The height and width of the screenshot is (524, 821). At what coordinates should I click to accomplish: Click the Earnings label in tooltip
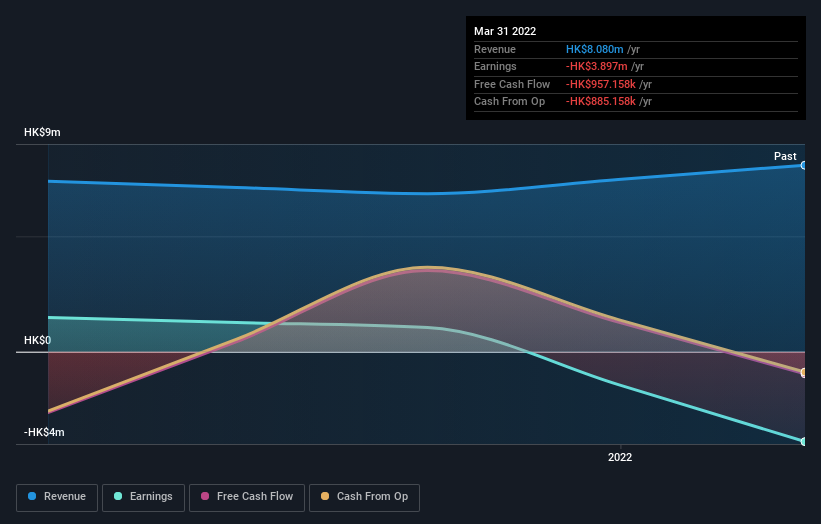(x=495, y=66)
